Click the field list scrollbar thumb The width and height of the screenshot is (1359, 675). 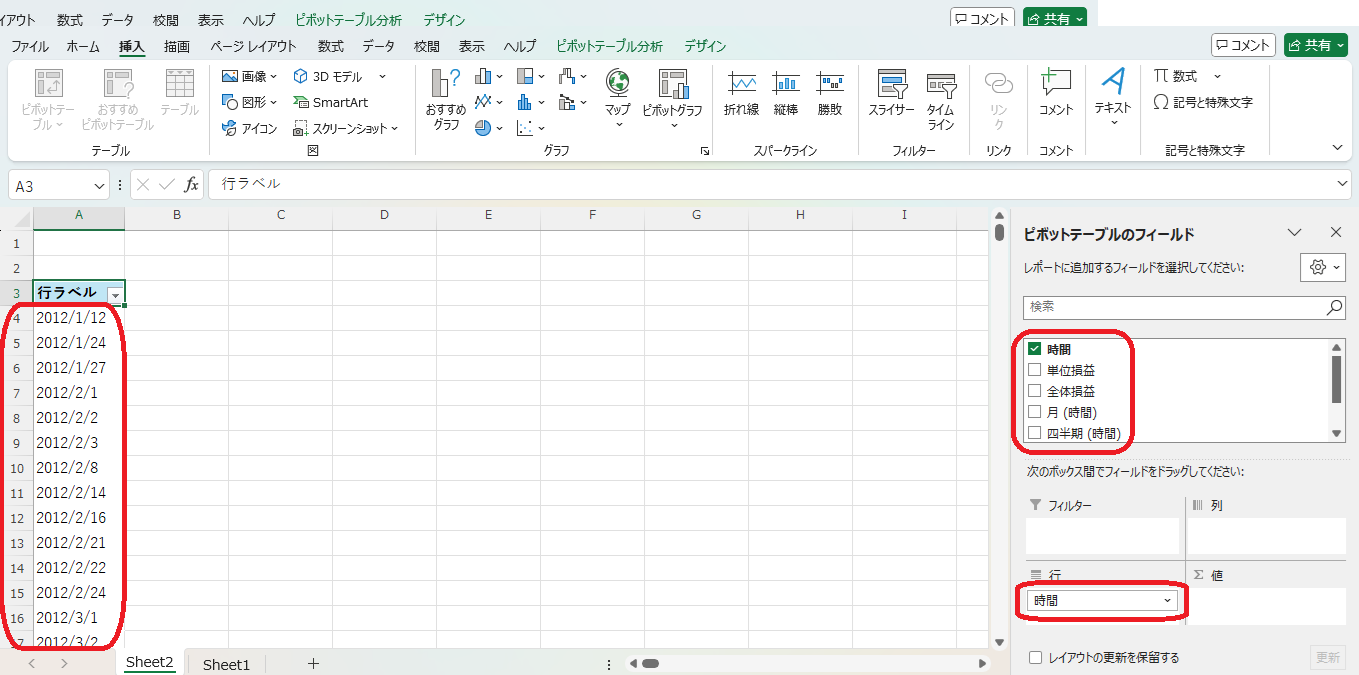click(1336, 379)
